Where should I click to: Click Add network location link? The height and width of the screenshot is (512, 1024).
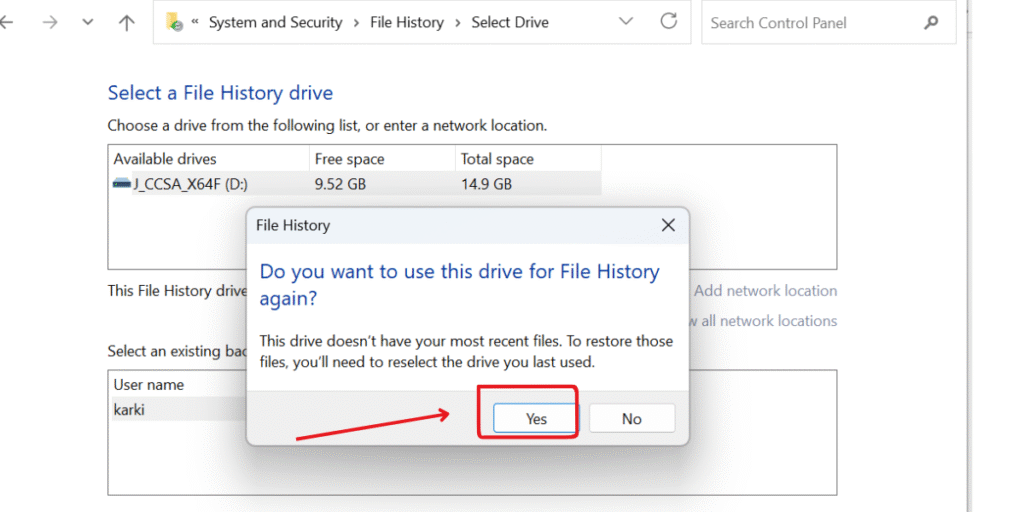click(765, 291)
